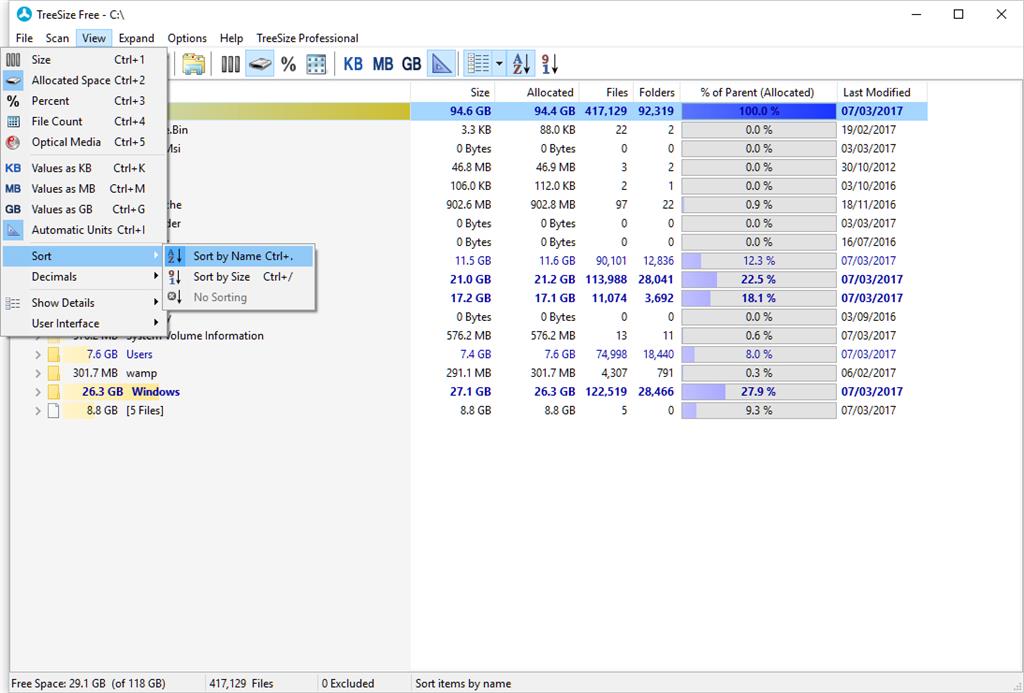The width and height of the screenshot is (1024, 693).
Task: Open the Help menu
Action: (231, 38)
